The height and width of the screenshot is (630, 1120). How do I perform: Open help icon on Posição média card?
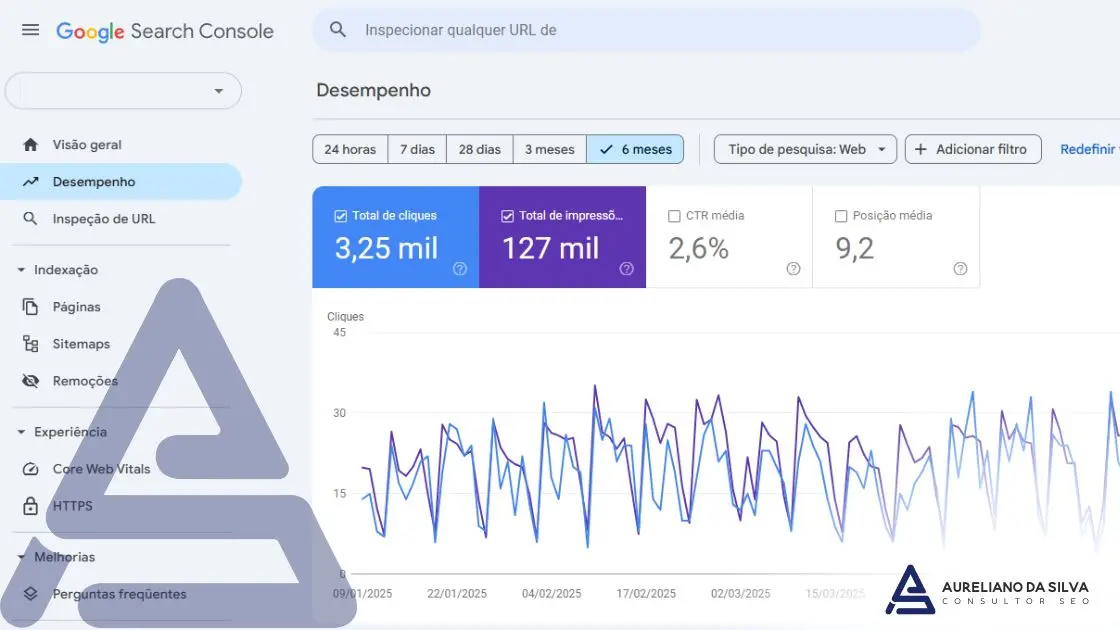pyautogui.click(x=961, y=269)
